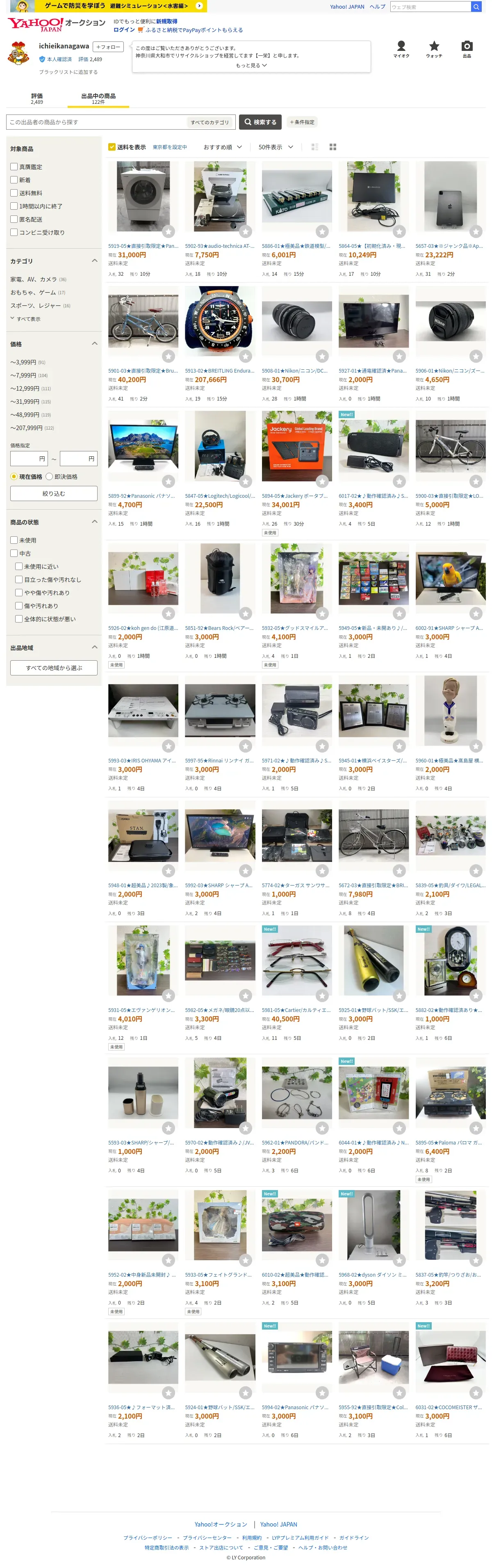Add Jackery item to watchlist star

tap(322, 481)
